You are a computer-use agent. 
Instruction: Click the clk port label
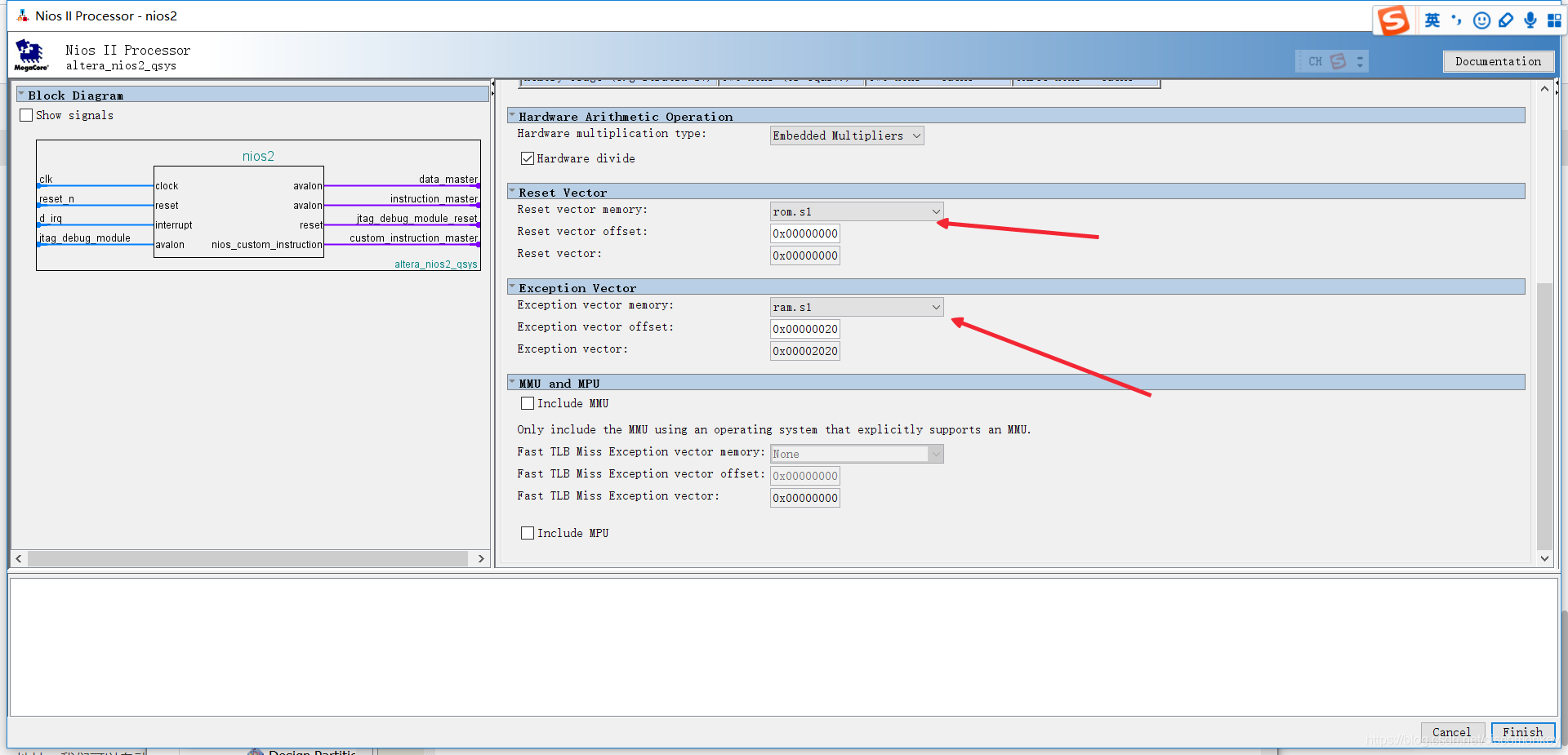pyautogui.click(x=46, y=180)
